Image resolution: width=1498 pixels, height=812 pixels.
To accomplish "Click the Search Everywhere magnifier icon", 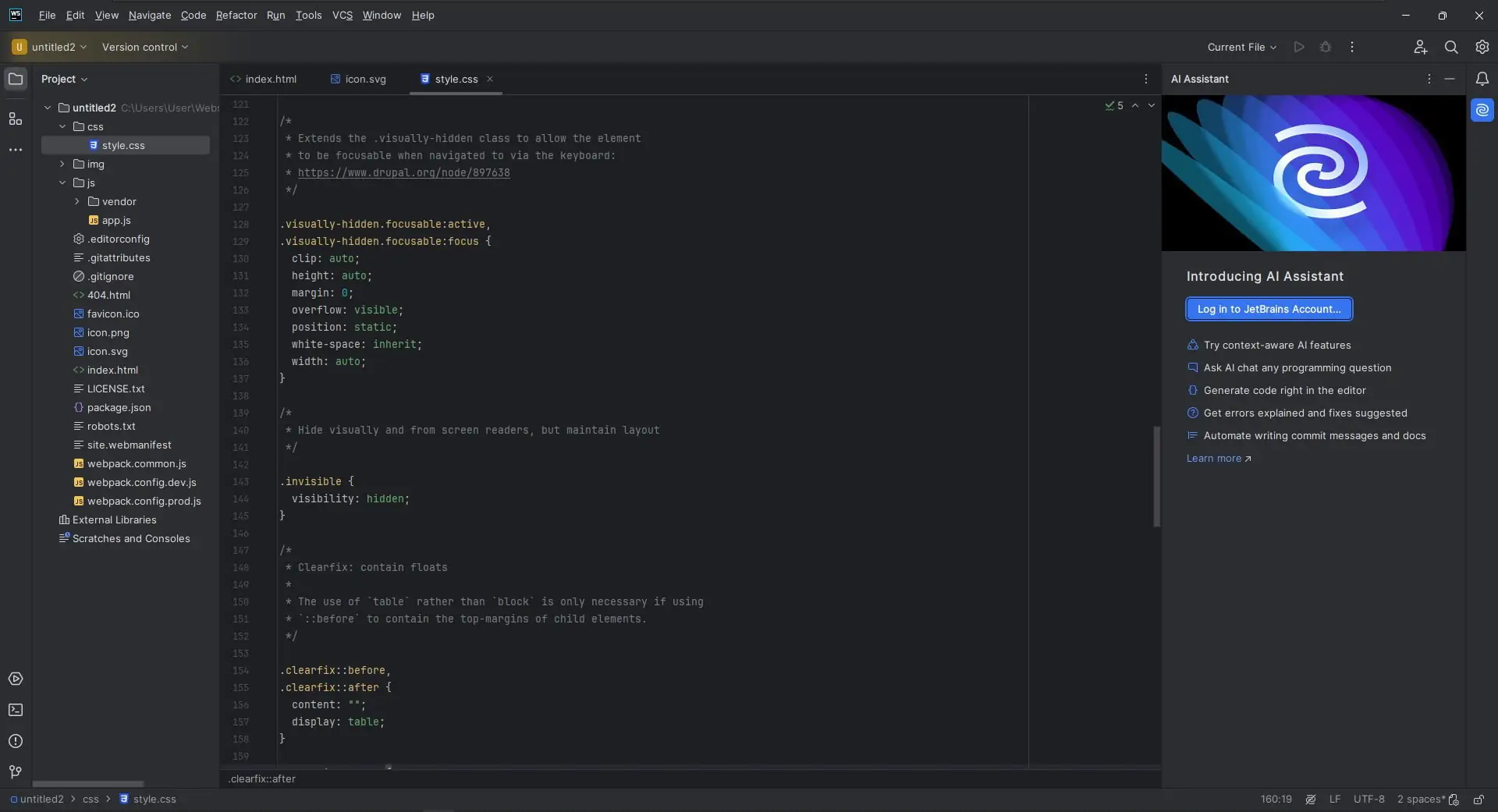I will [x=1450, y=47].
